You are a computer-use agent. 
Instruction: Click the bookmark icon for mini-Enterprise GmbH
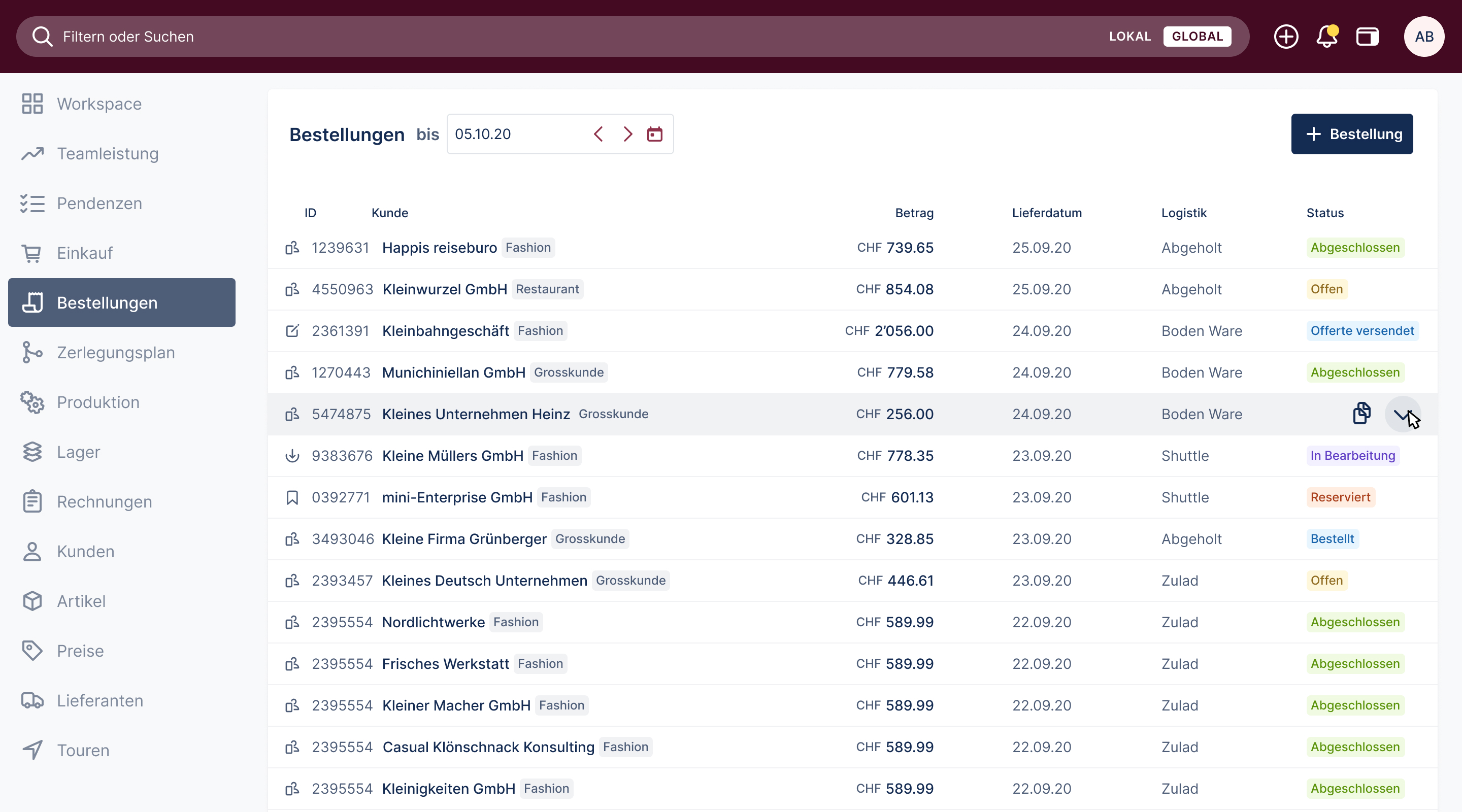pyautogui.click(x=292, y=497)
